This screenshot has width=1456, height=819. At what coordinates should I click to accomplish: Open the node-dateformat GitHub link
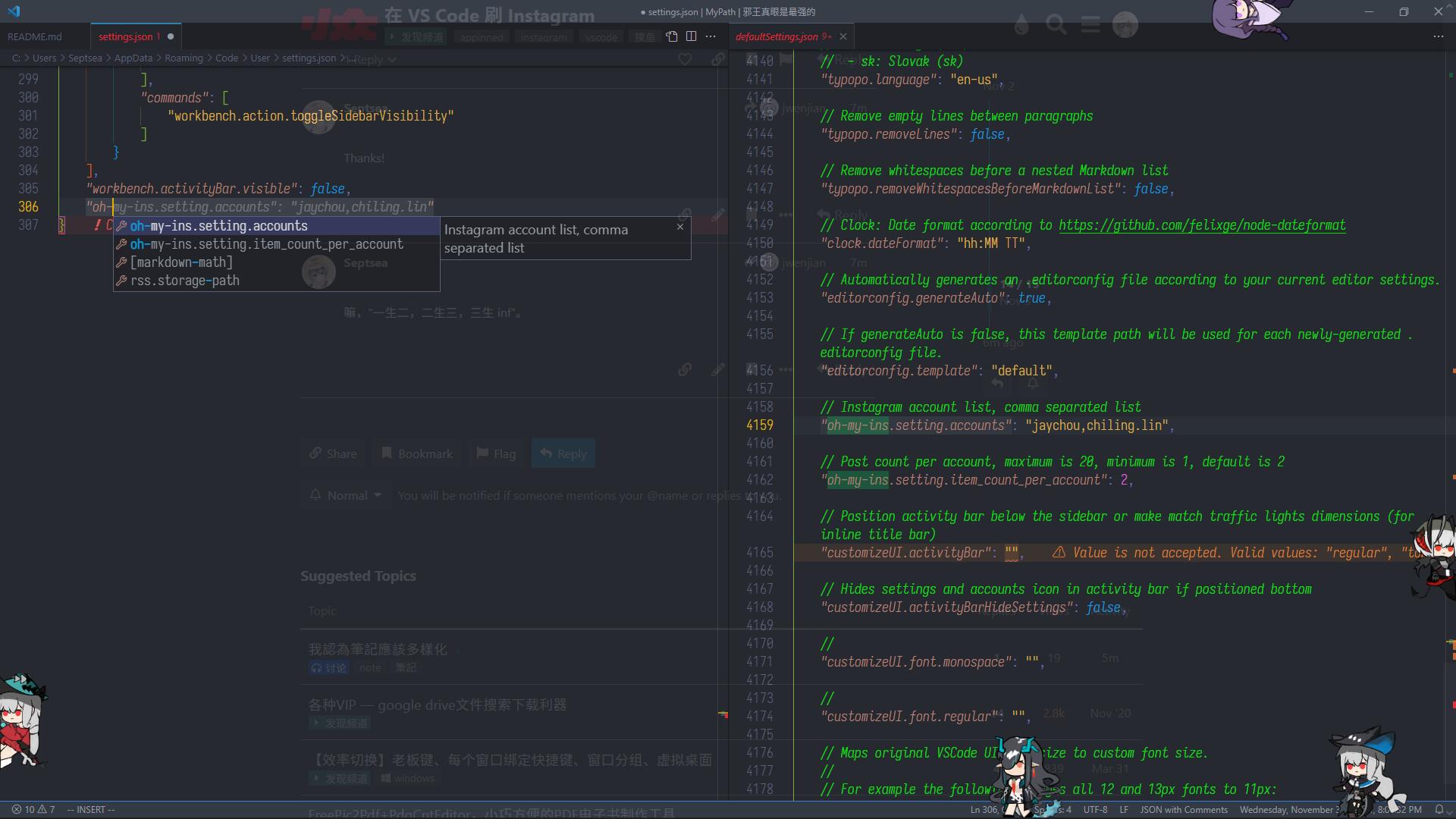(x=1202, y=225)
